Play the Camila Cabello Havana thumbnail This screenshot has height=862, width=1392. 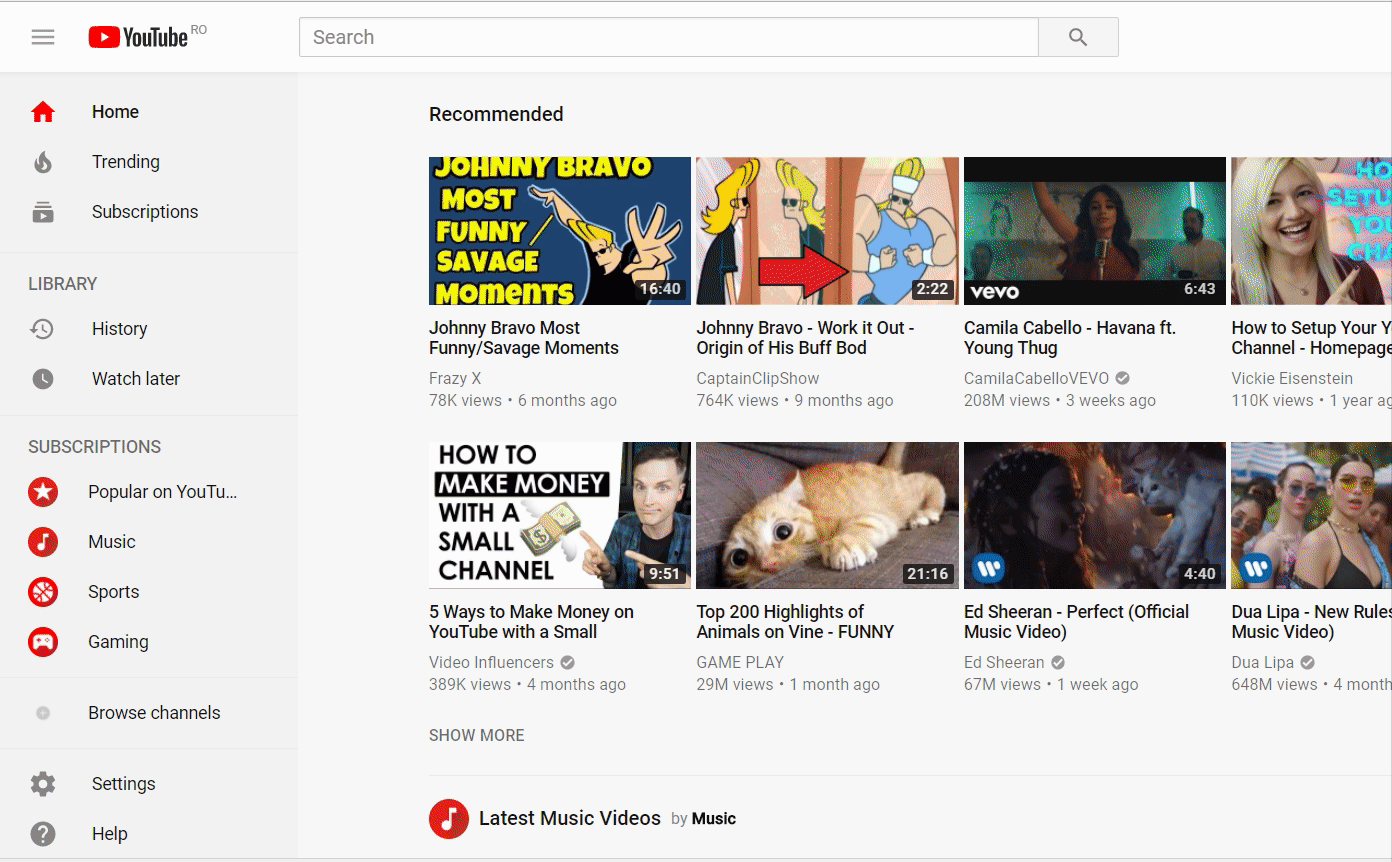pos(1094,231)
